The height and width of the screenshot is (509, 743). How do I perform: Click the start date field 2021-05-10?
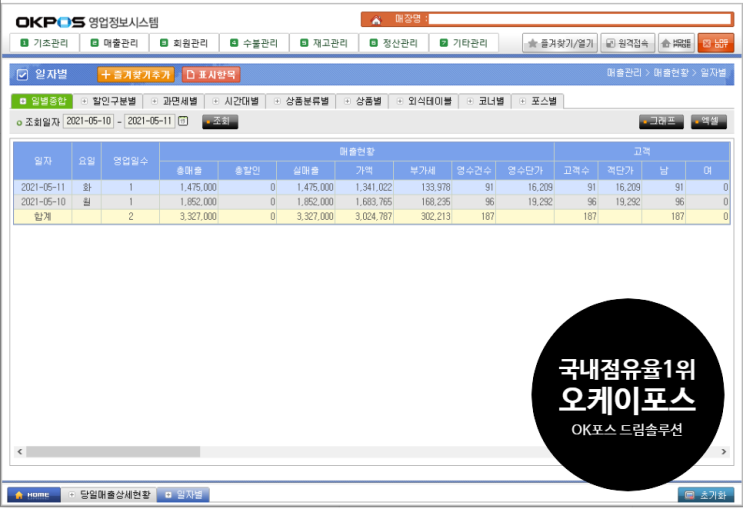pyautogui.click(x=88, y=121)
